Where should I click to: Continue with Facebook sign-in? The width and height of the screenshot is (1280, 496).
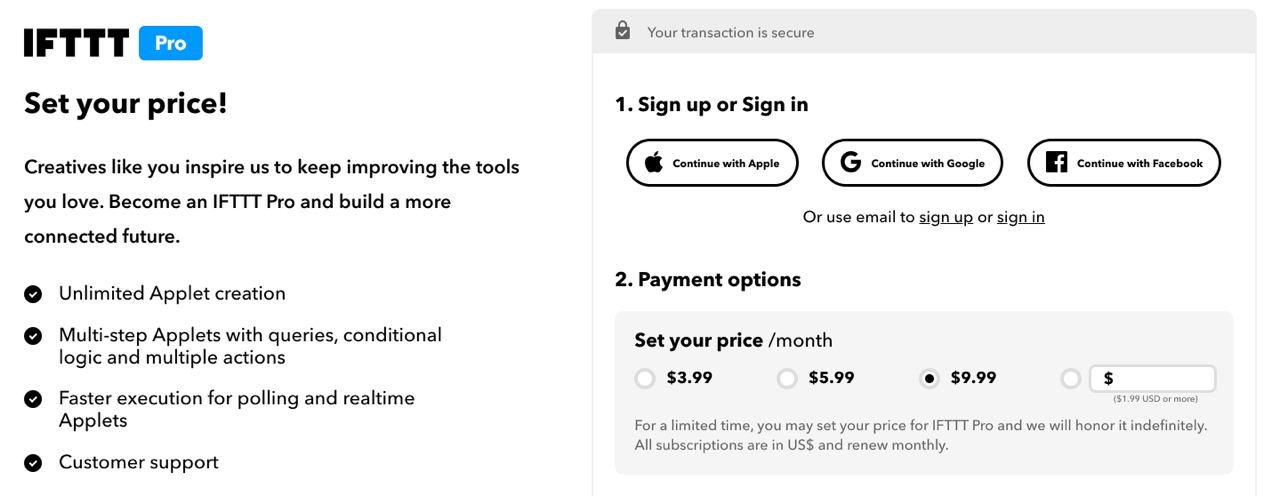tap(1124, 163)
